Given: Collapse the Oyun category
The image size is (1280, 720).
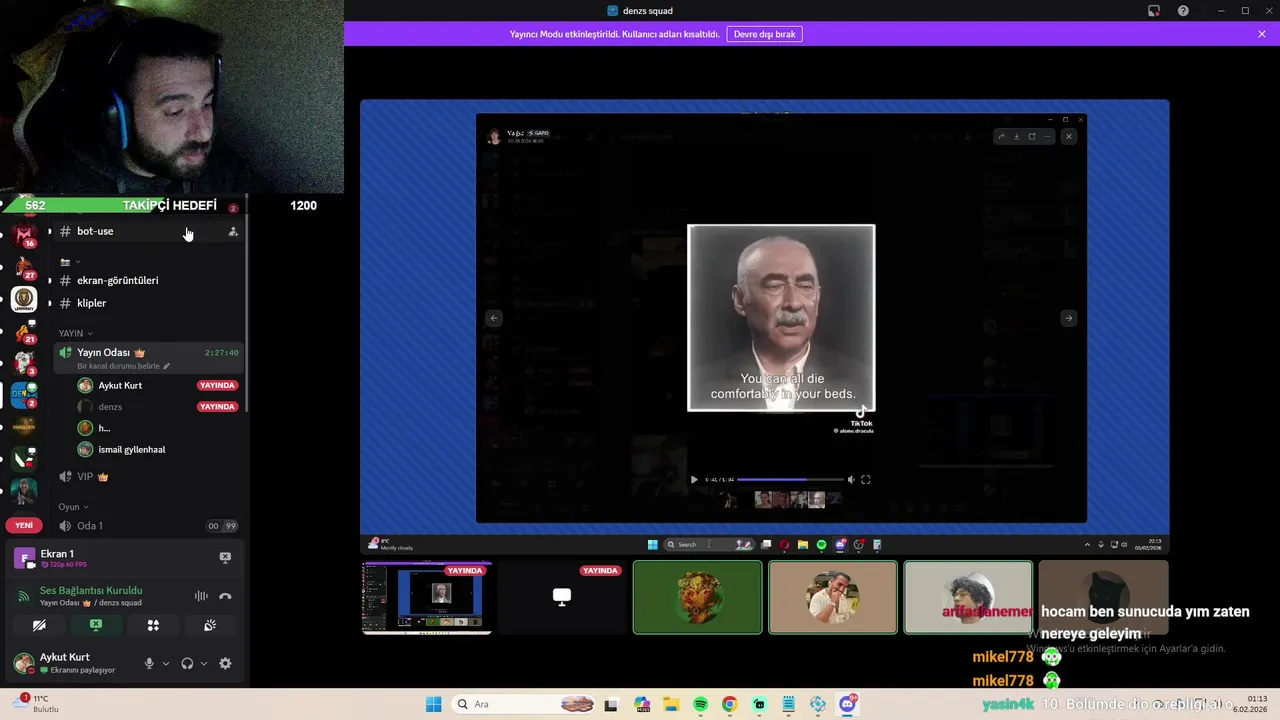Looking at the screenshot, I should (73, 507).
